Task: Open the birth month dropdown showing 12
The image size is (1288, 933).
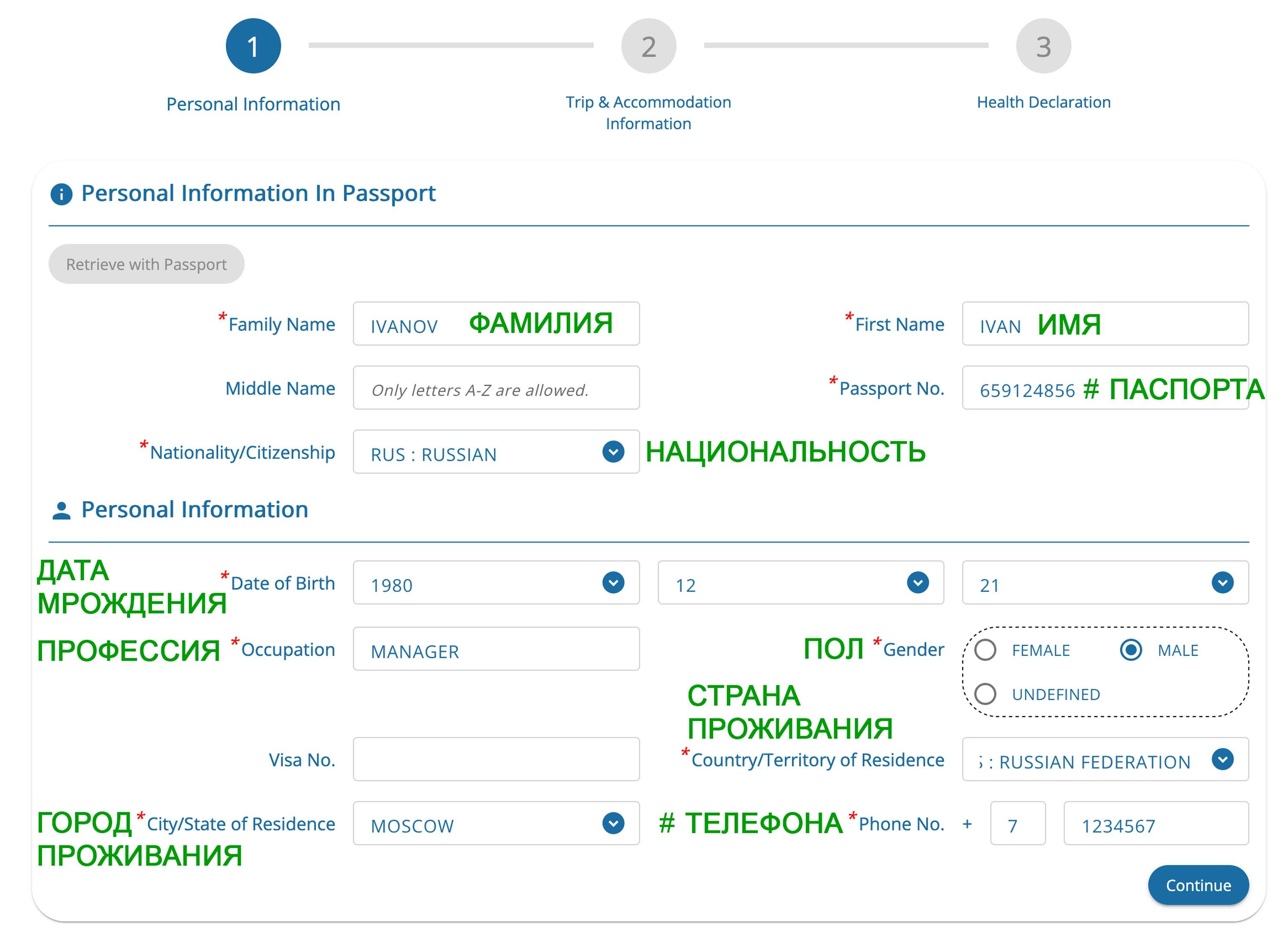Action: coord(918,582)
